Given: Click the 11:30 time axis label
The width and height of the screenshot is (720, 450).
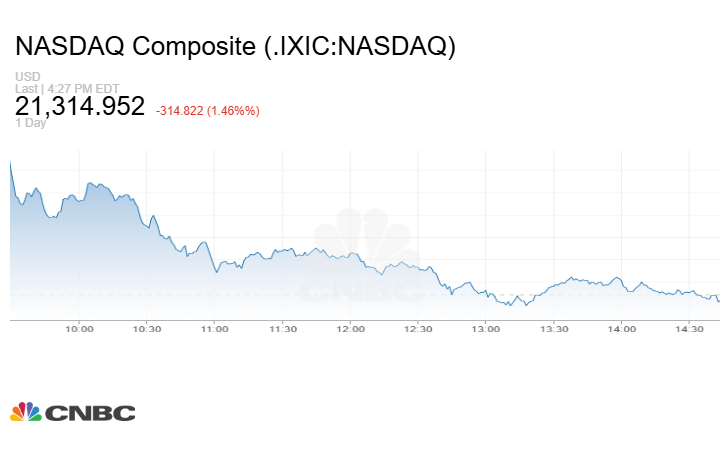Looking at the screenshot, I should (x=283, y=328).
